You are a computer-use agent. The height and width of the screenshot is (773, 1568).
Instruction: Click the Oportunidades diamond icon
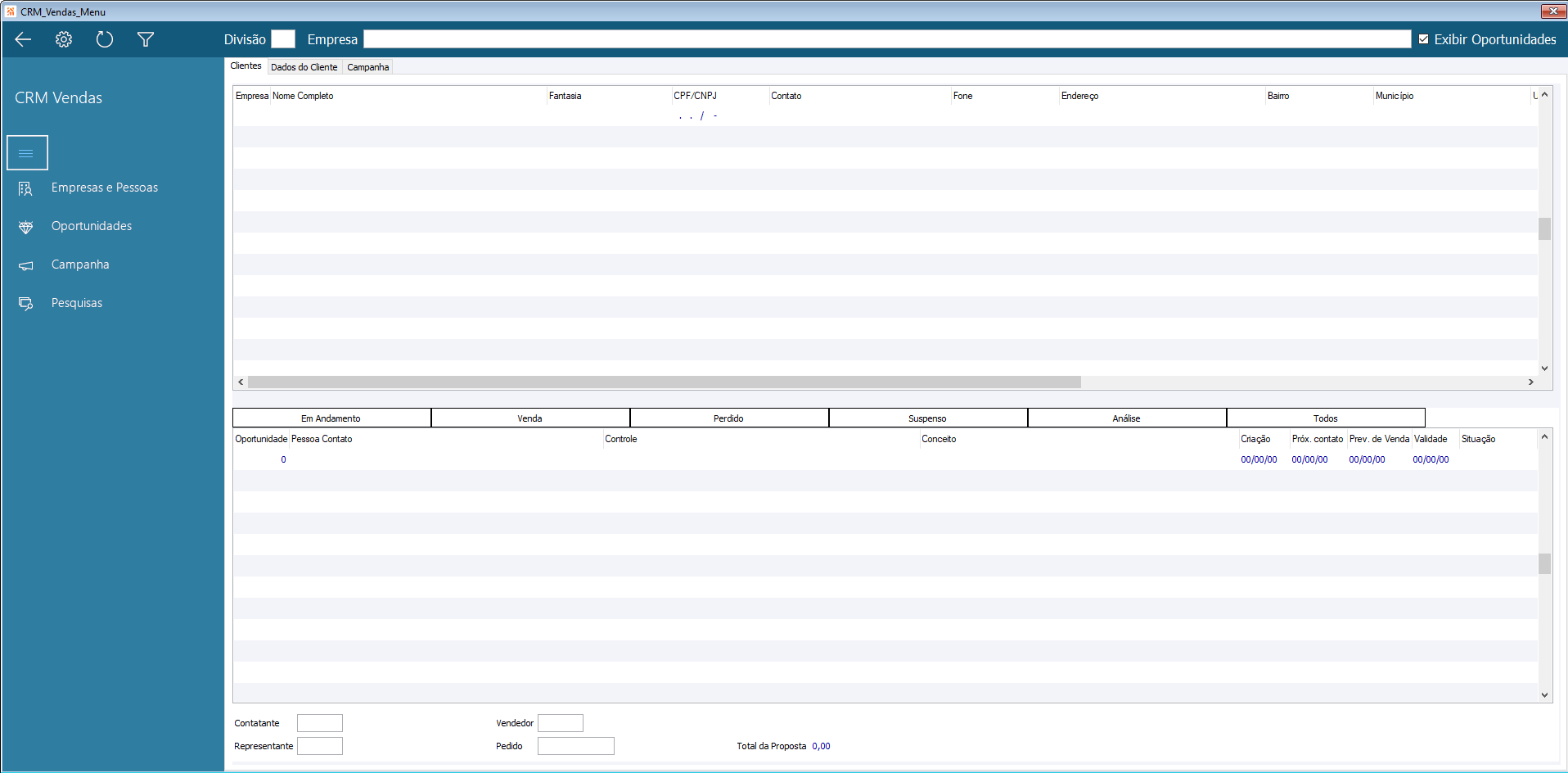[x=26, y=227]
